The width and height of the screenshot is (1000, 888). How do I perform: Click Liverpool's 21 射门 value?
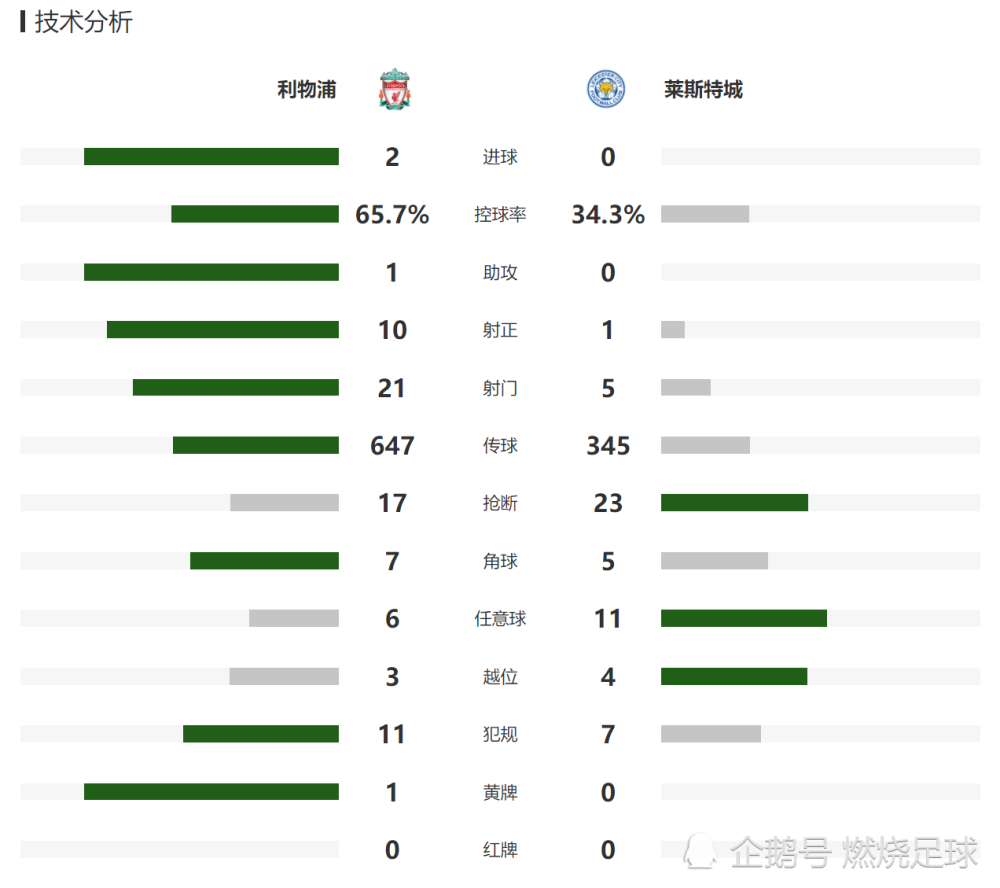pyautogui.click(x=392, y=388)
